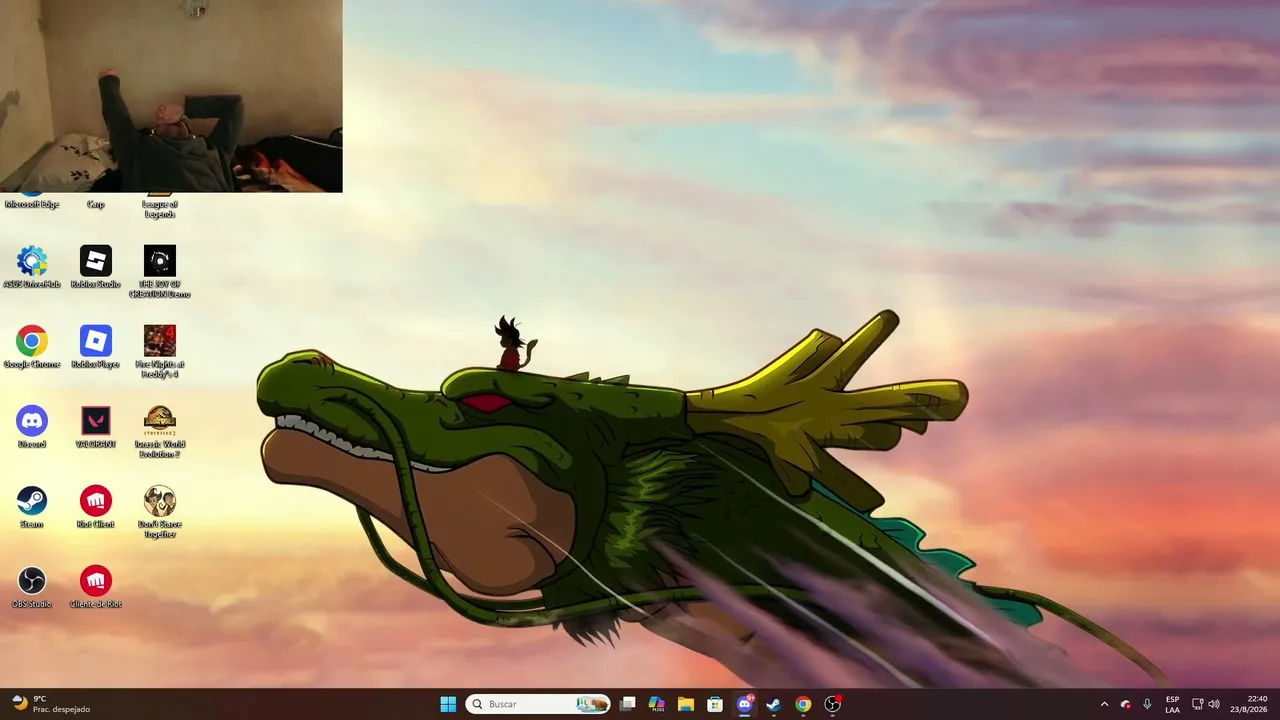
Task: Switch to OBS Studio on the taskbar
Action: [832, 704]
